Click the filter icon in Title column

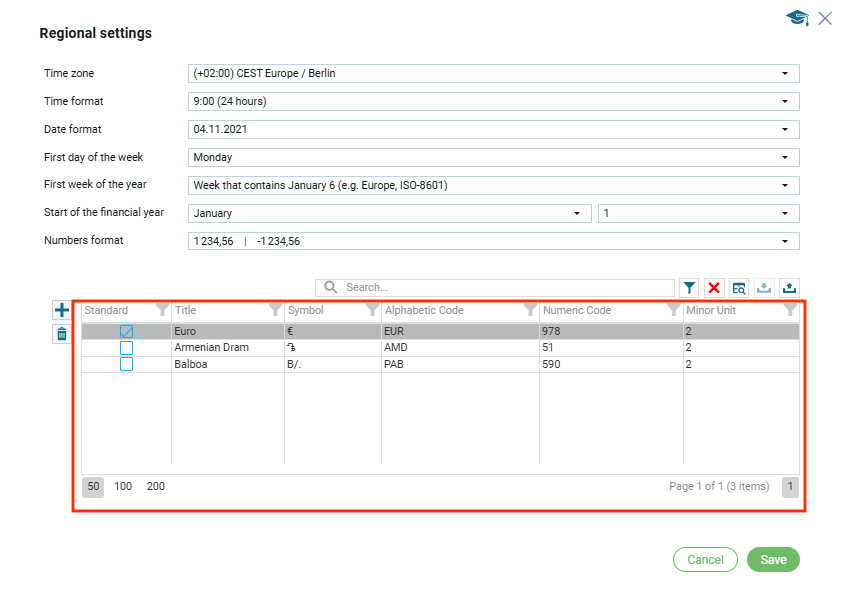tap(275, 311)
